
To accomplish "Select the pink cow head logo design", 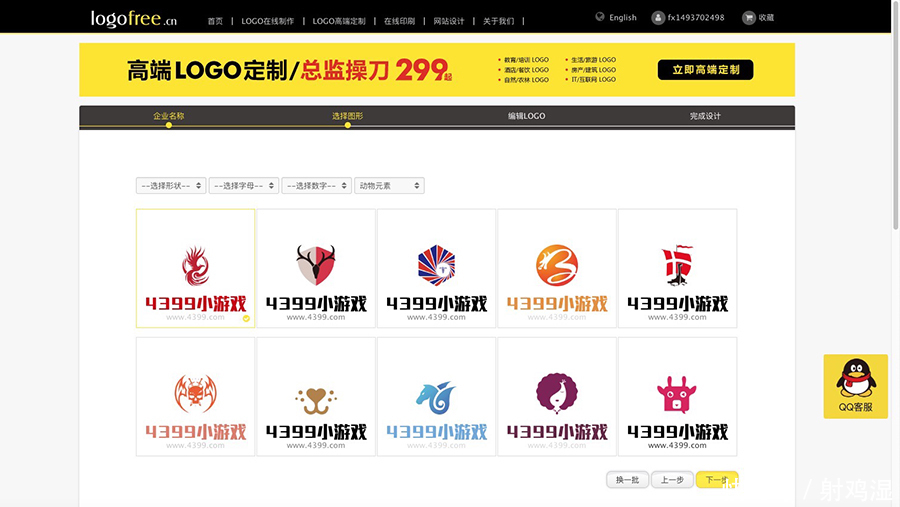I will coord(677,397).
